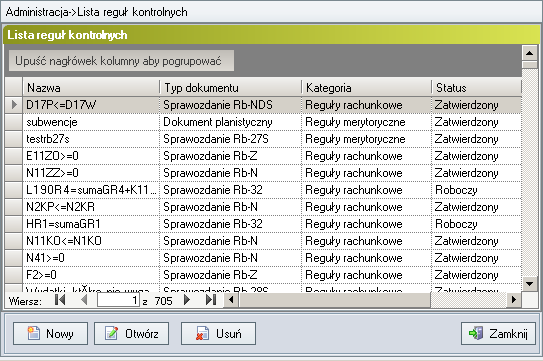Sort by Kategoria column header
This screenshot has width=543, height=361.
click(x=366, y=88)
